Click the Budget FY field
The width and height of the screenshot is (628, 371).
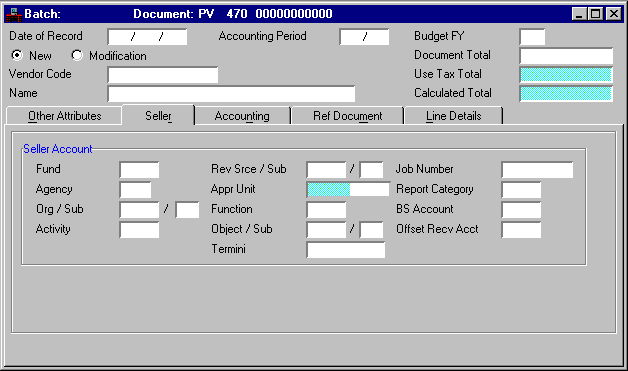click(x=532, y=37)
